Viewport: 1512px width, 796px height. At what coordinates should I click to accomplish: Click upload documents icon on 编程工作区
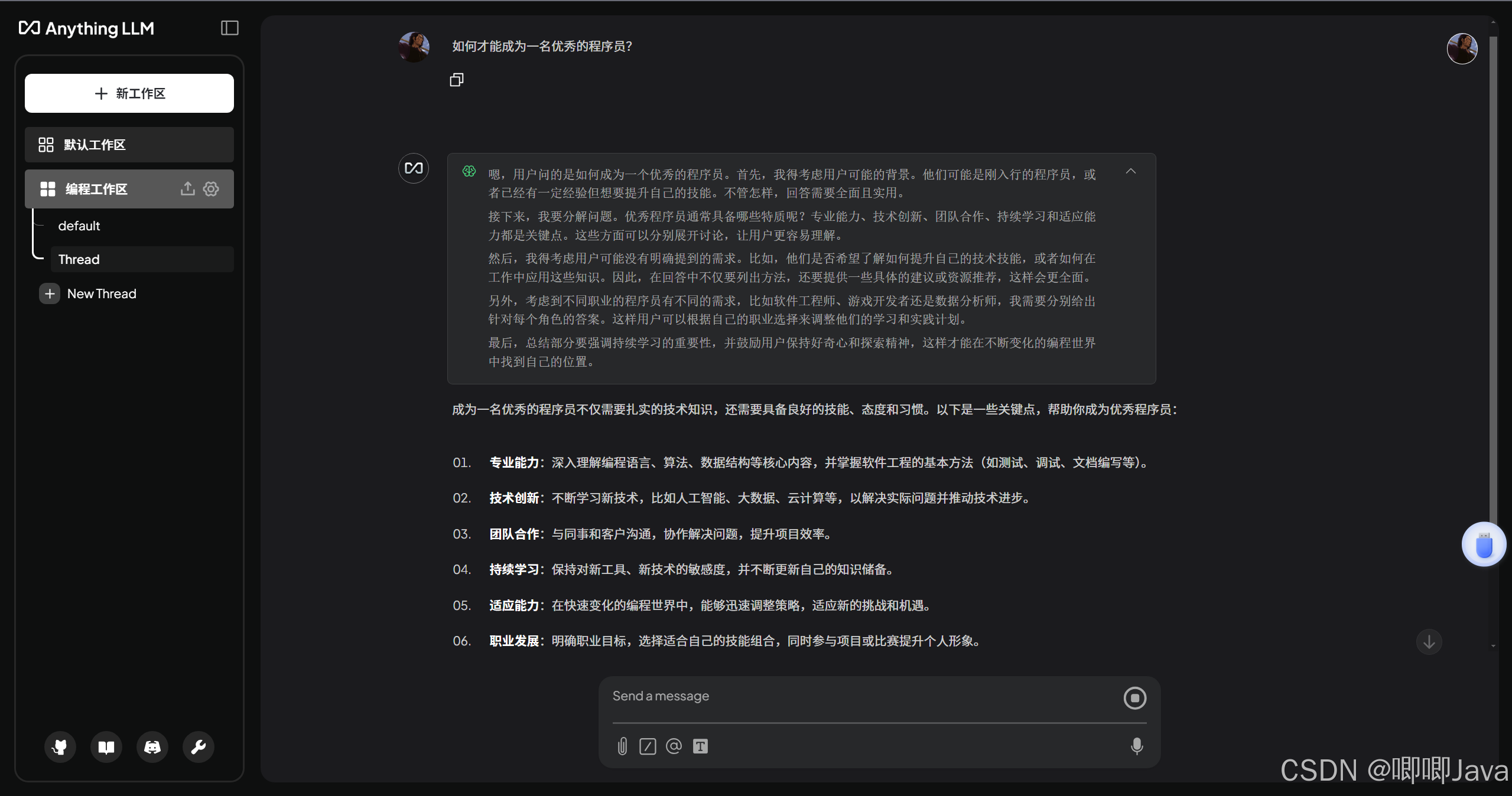click(x=187, y=189)
